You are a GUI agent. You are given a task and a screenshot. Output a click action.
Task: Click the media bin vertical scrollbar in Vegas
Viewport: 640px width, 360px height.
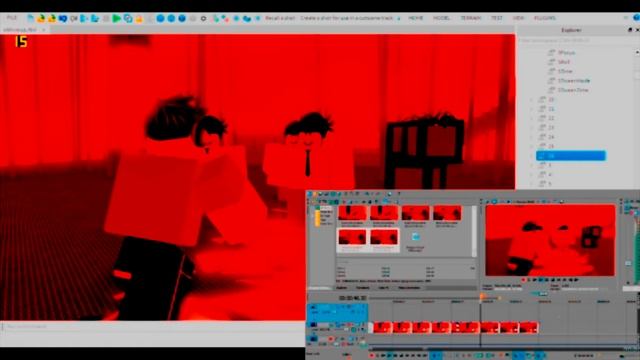tap(474, 231)
